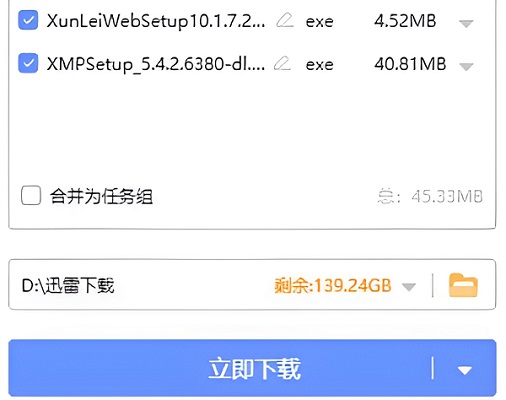
Task: Open folder browse icon for download path
Action: click(463, 285)
